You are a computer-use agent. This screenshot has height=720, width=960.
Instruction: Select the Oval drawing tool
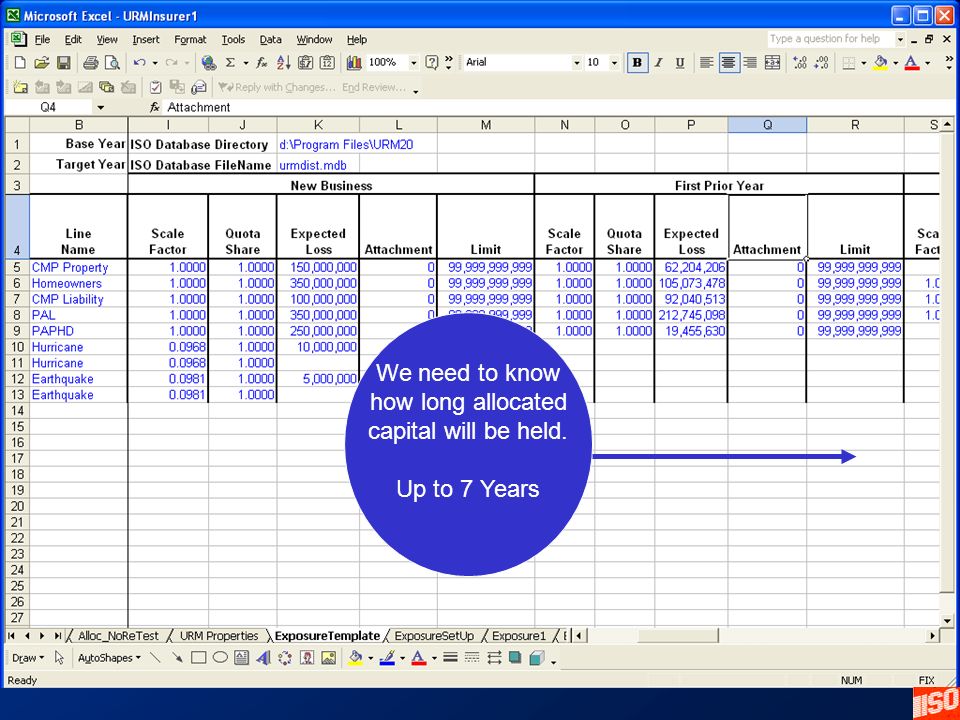coord(220,658)
